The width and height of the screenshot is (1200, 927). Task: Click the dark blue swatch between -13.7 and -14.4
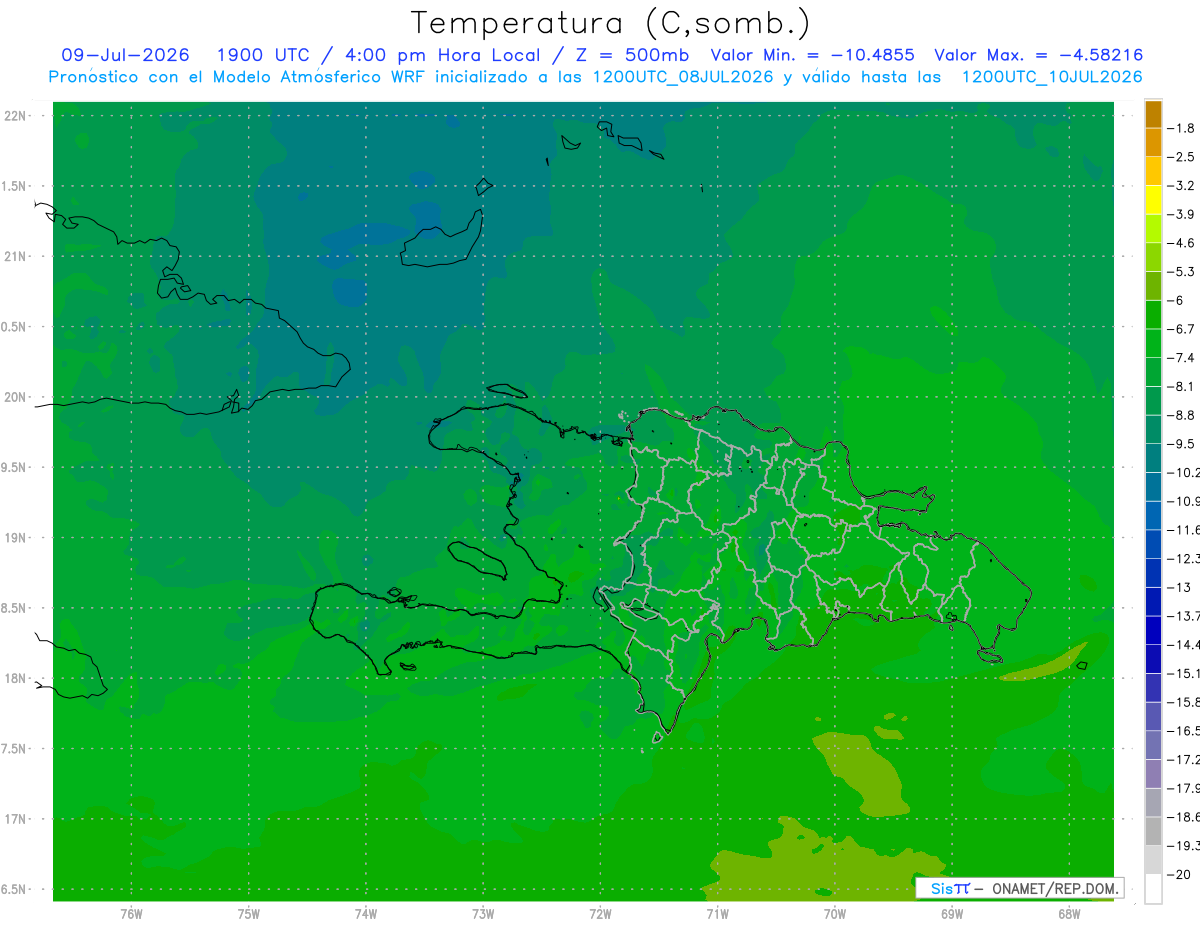pos(1153,630)
